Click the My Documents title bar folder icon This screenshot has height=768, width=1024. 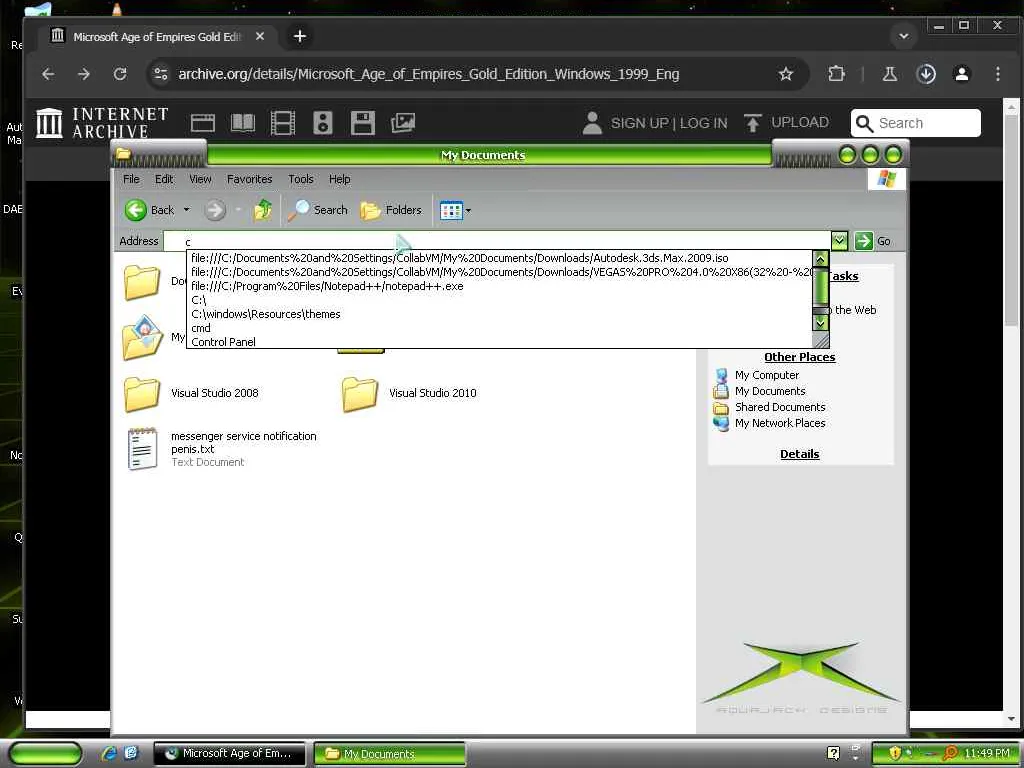pyautogui.click(x=123, y=154)
